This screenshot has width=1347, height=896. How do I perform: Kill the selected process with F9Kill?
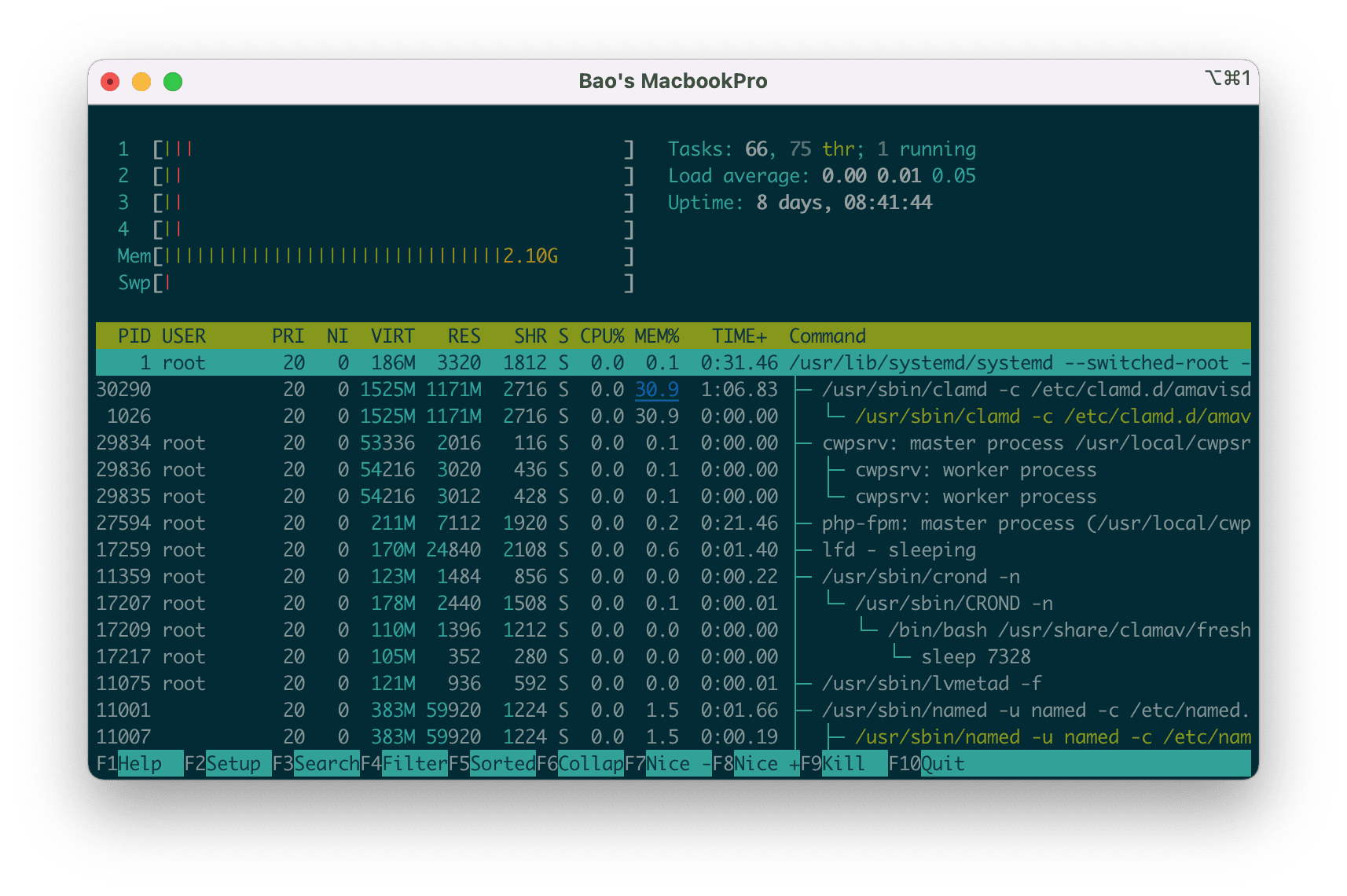coord(842,763)
